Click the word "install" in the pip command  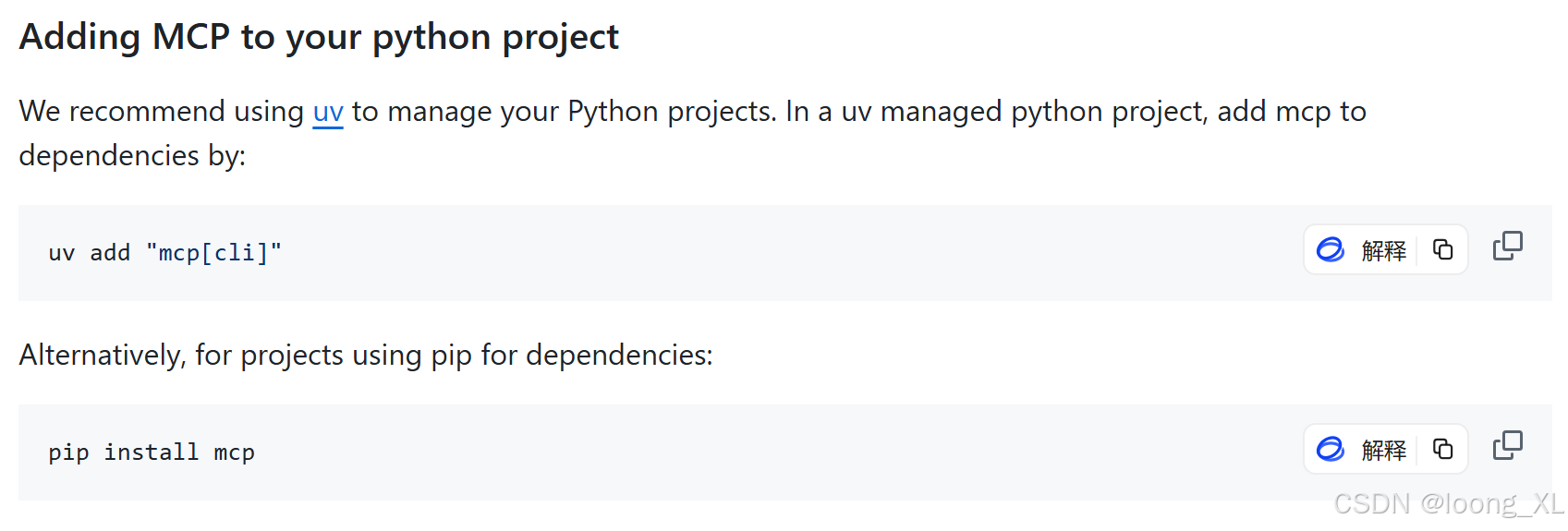151,453
